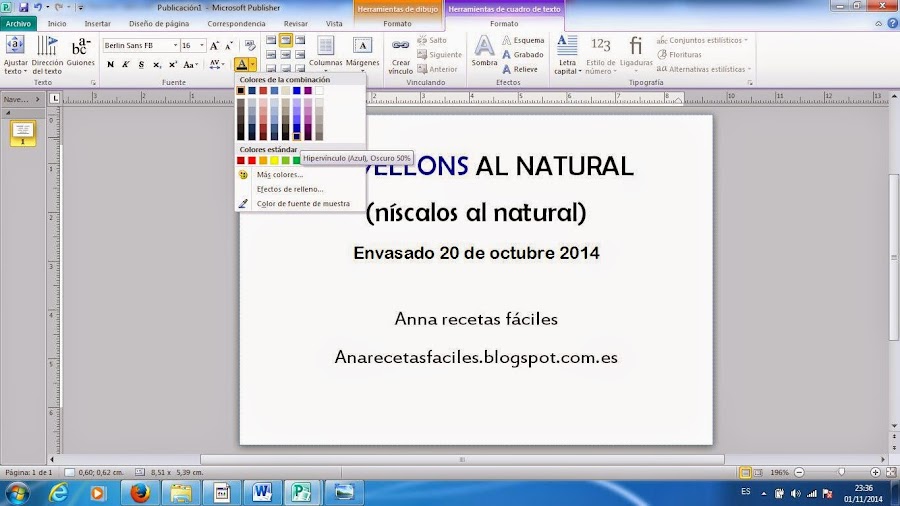The width and height of the screenshot is (900, 506).
Task: Open the font size 16 dropdown
Action: point(201,45)
